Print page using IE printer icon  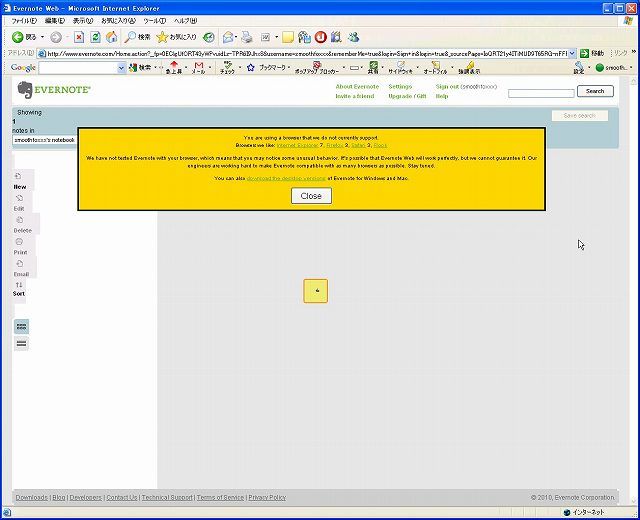pyautogui.click(x=247, y=37)
